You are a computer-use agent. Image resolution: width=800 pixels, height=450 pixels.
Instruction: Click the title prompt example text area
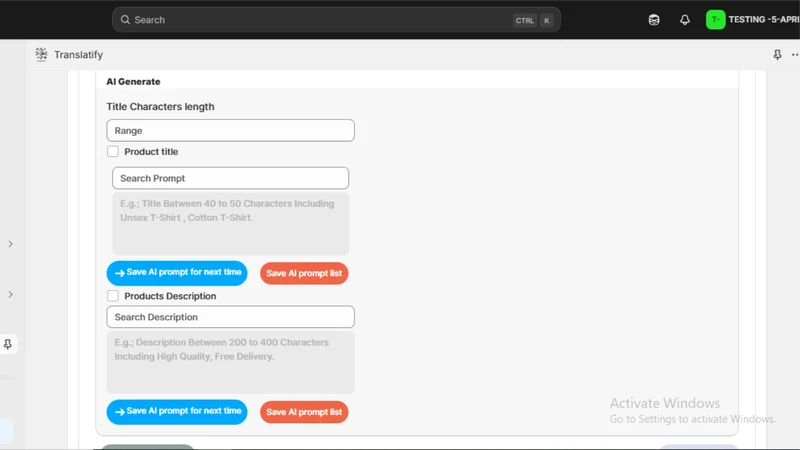(231, 223)
